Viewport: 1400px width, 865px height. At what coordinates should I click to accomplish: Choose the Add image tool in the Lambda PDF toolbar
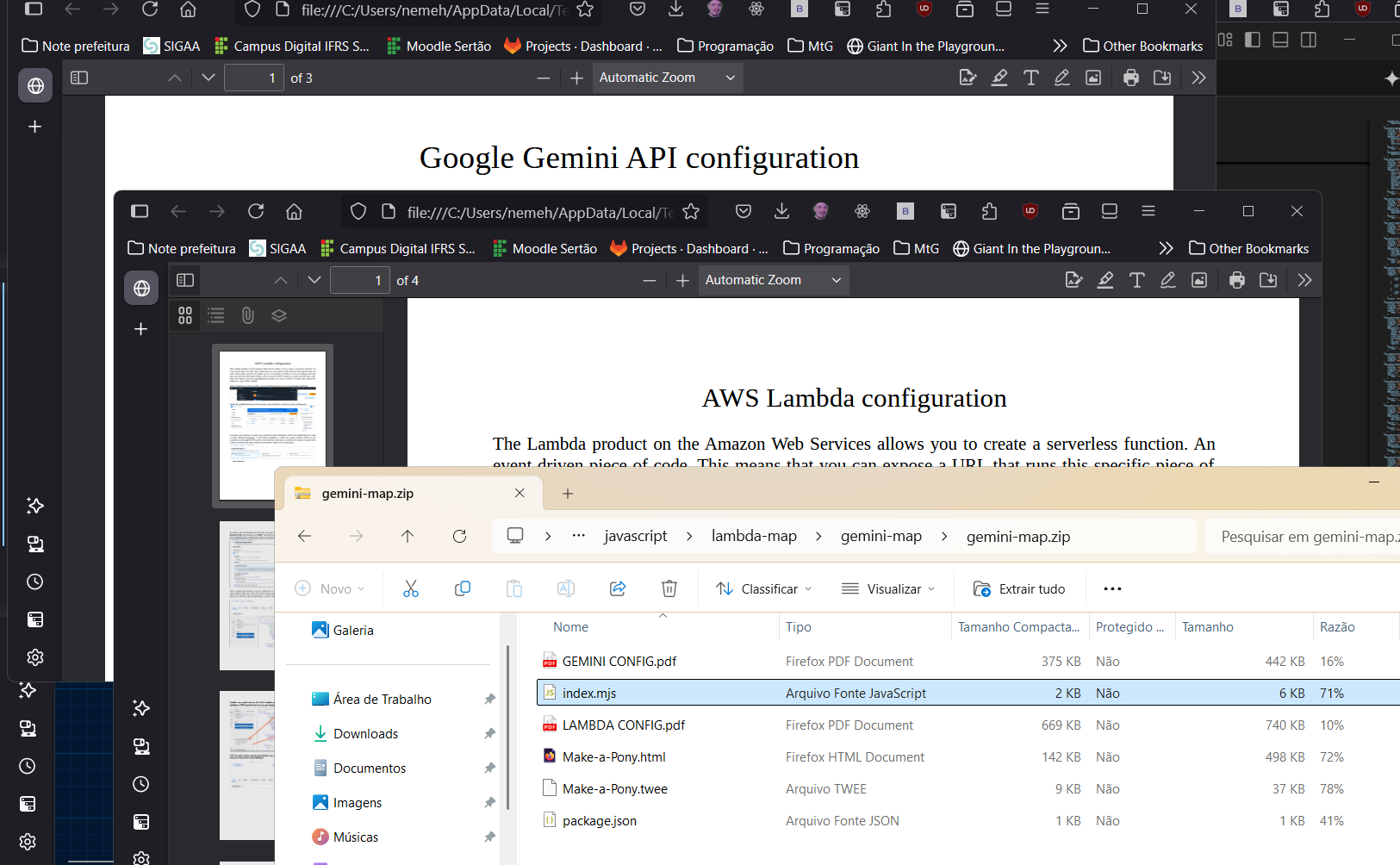pyautogui.click(x=1199, y=280)
